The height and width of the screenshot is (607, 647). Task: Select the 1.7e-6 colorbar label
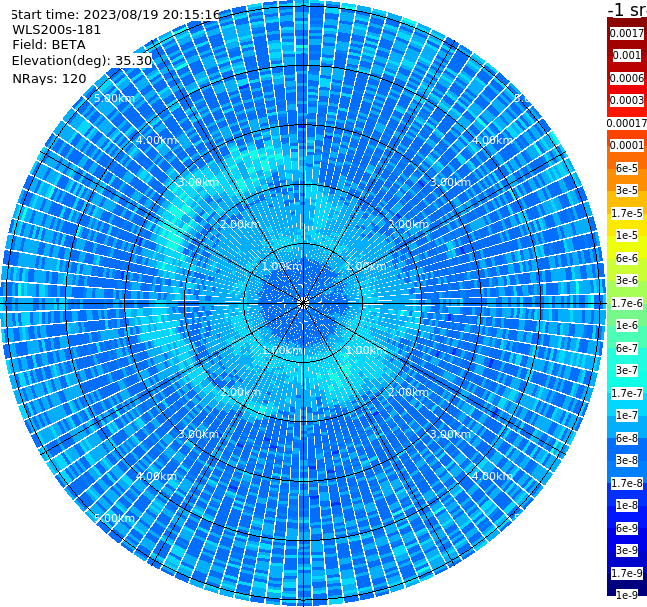627,303
